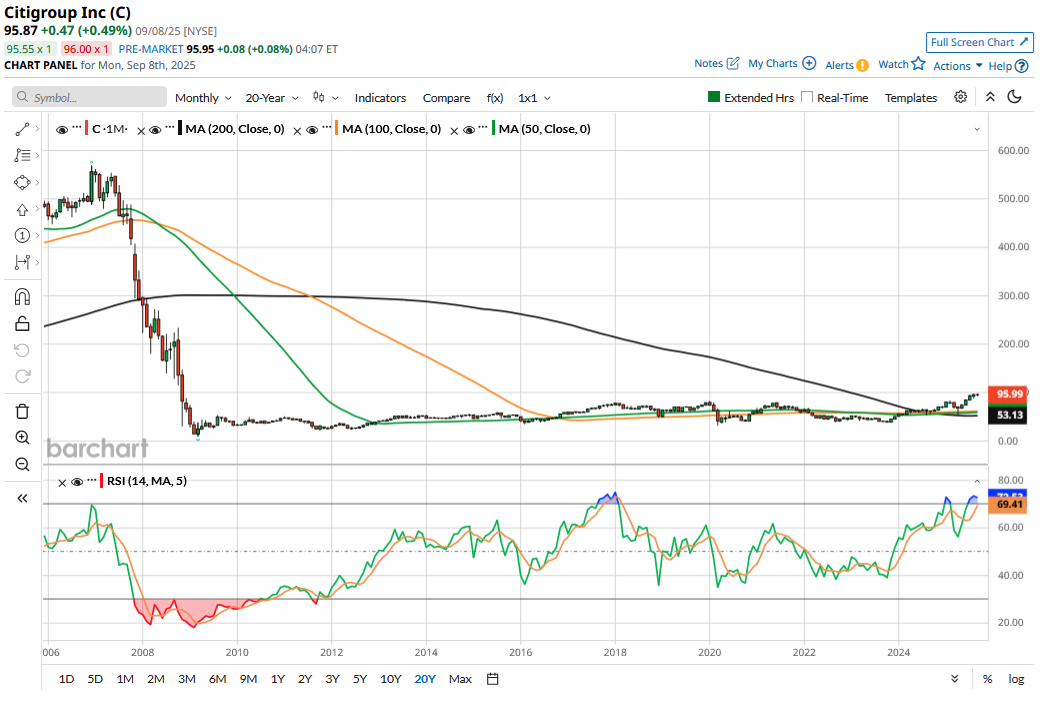Hide the RSI (14, MA, 5) pane

77,482
